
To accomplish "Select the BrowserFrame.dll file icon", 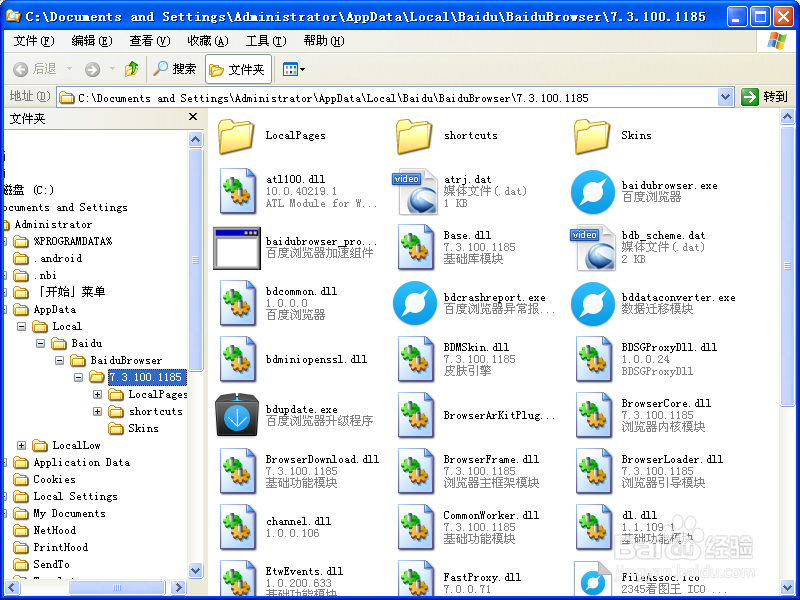I will 415,471.
